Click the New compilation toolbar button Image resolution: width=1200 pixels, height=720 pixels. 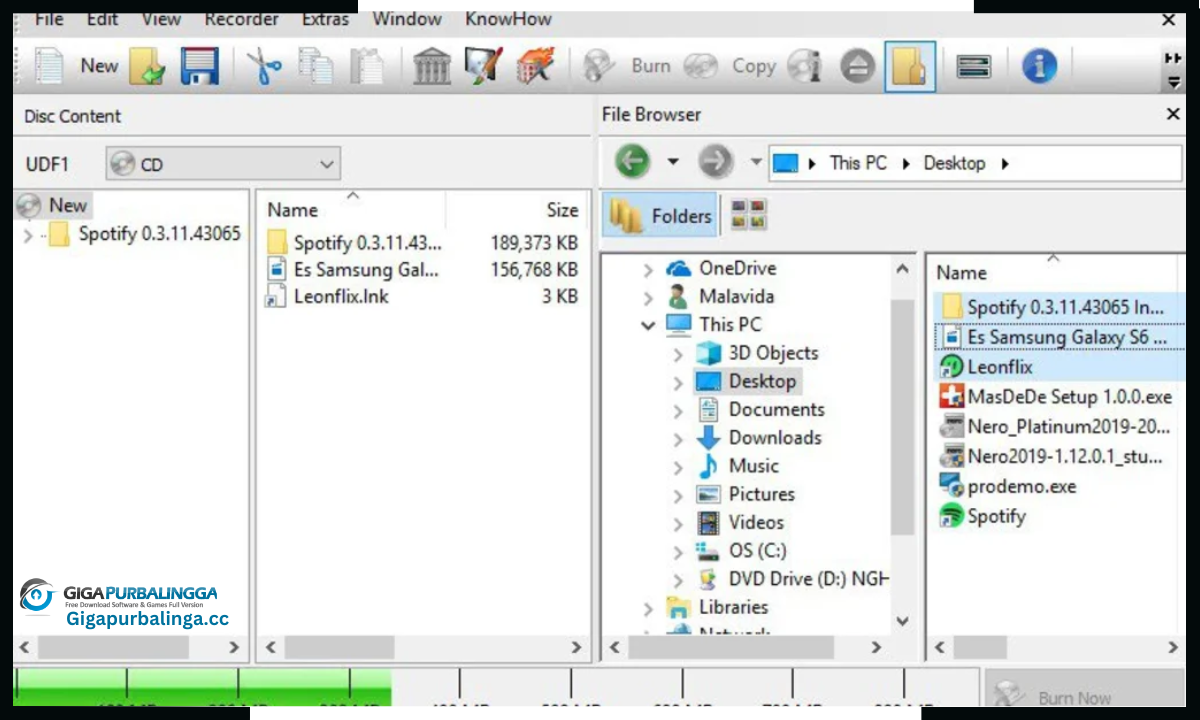pos(76,66)
